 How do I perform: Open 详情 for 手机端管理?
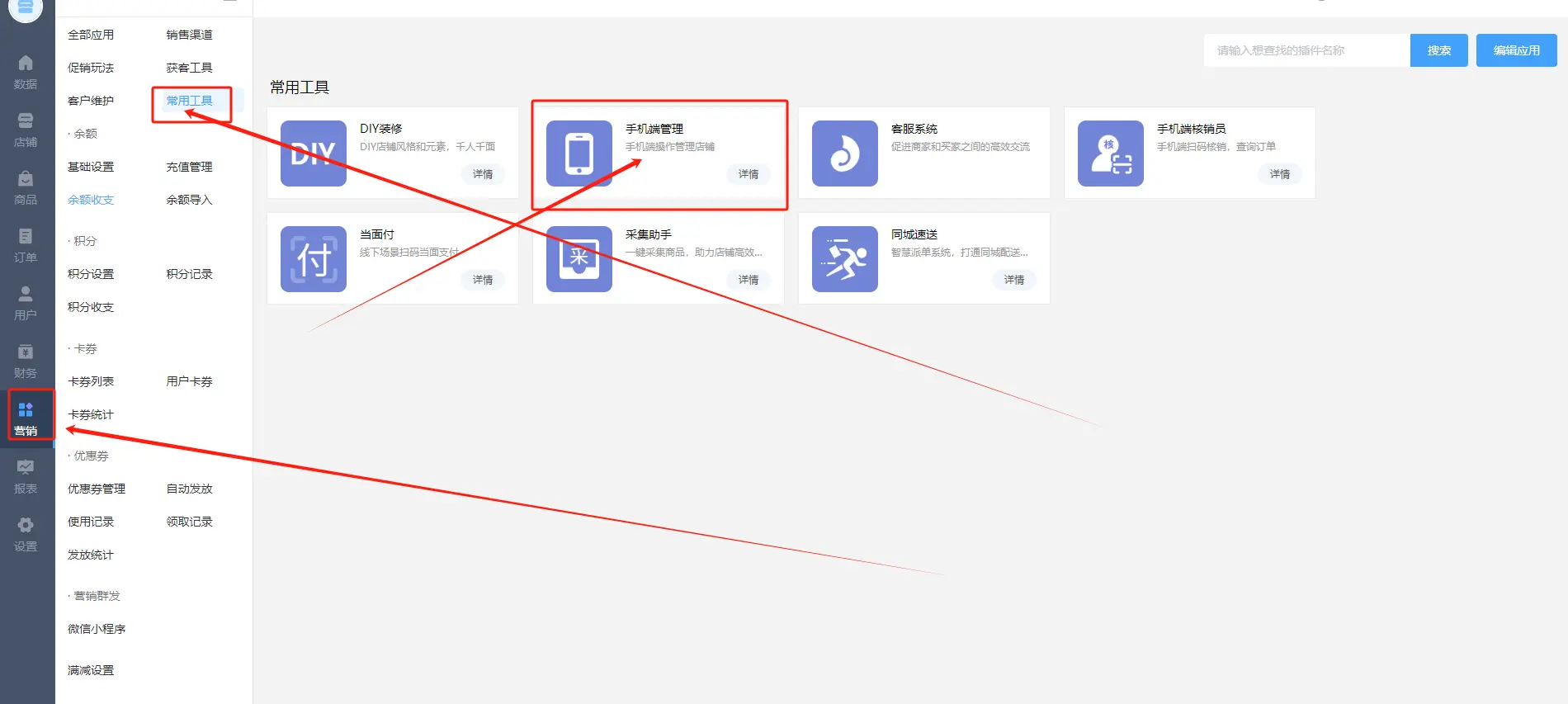click(749, 174)
